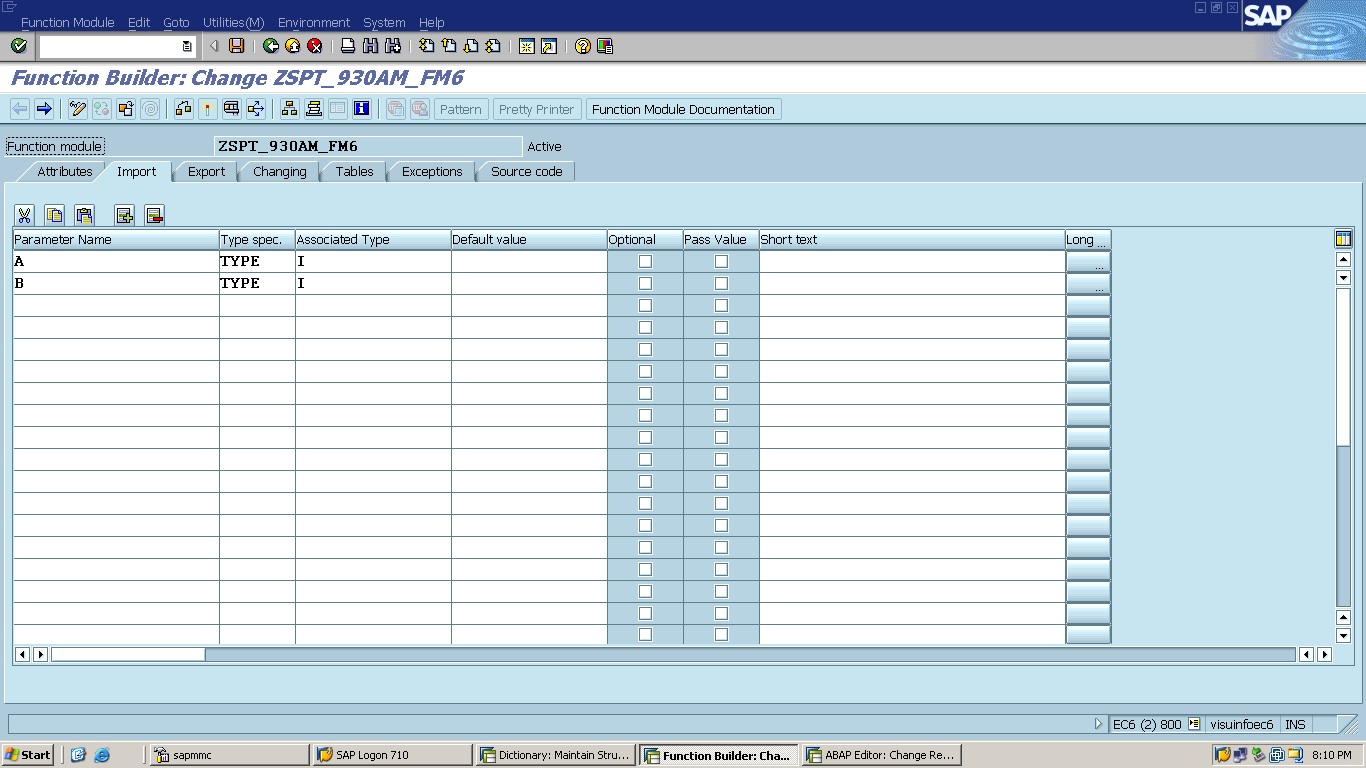Check Optional for parameter A
Screen dimensions: 1366x768
click(x=645, y=261)
